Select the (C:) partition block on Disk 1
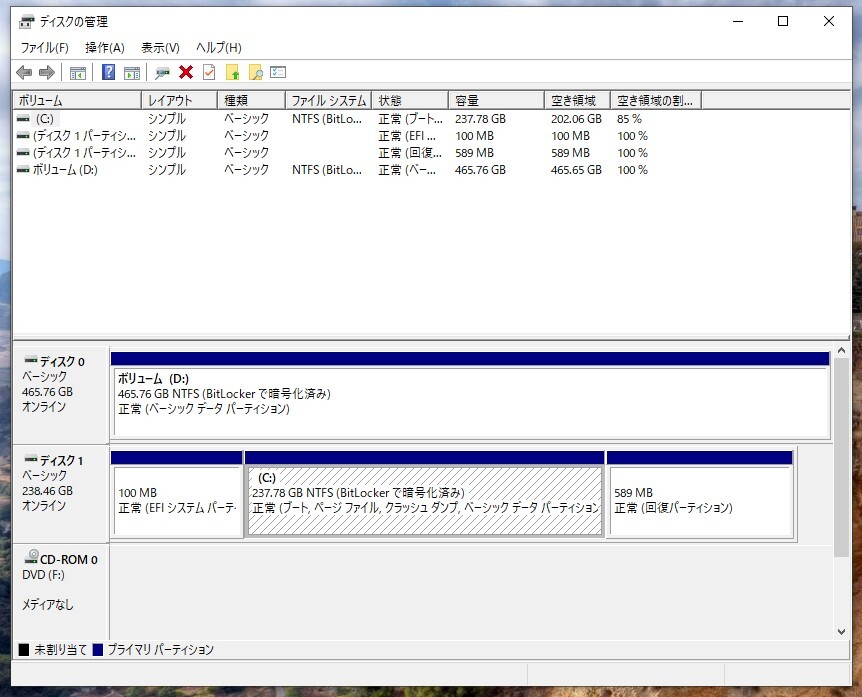This screenshot has height=697, width=862. 425,501
